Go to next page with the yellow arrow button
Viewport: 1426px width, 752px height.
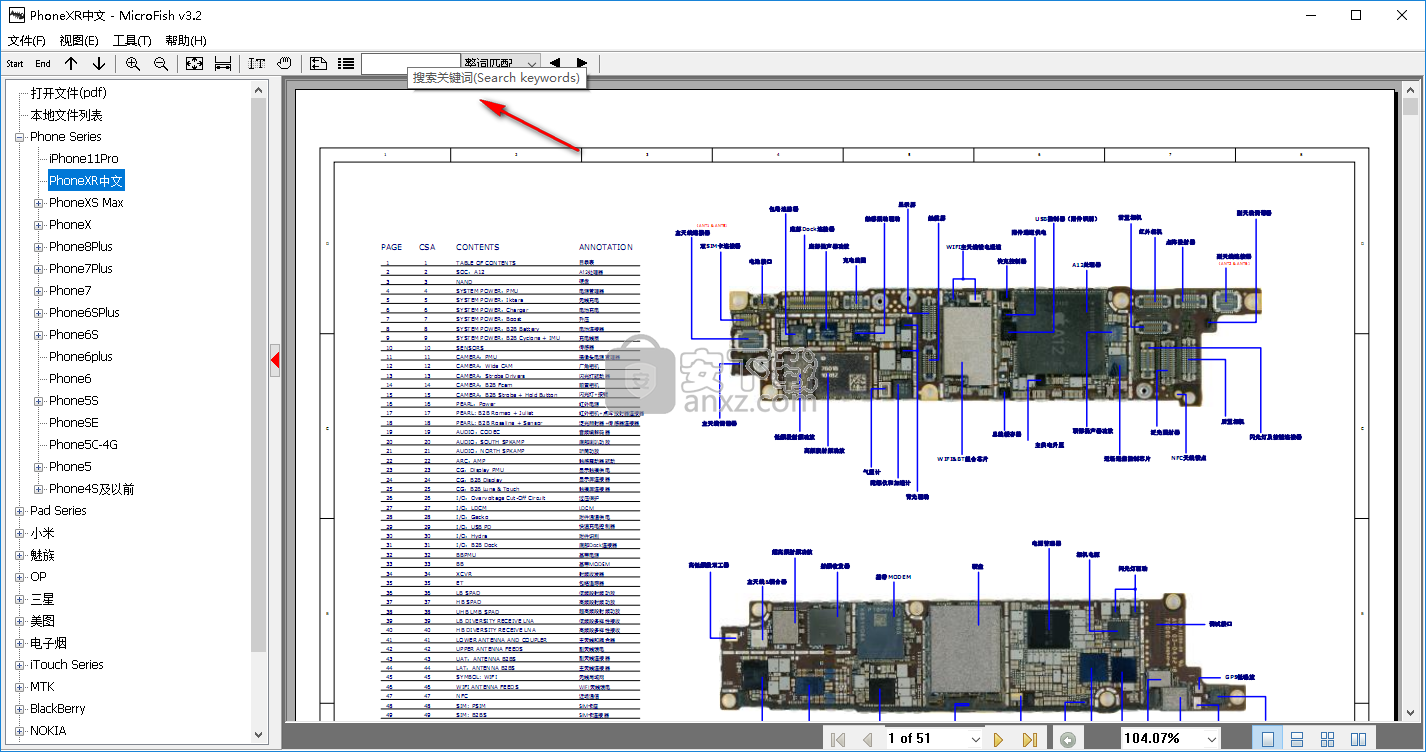pyautogui.click(x=997, y=739)
